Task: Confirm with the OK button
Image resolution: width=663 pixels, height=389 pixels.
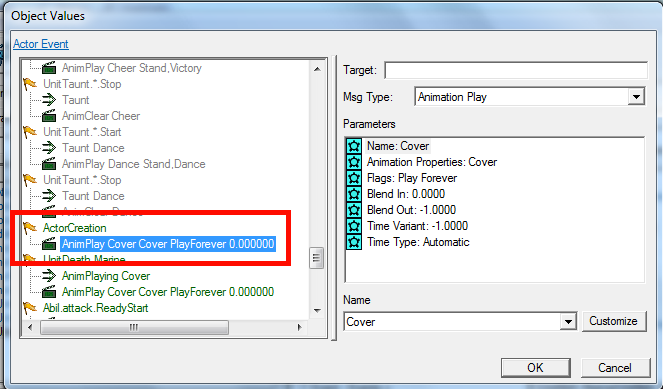Action: (x=535, y=368)
